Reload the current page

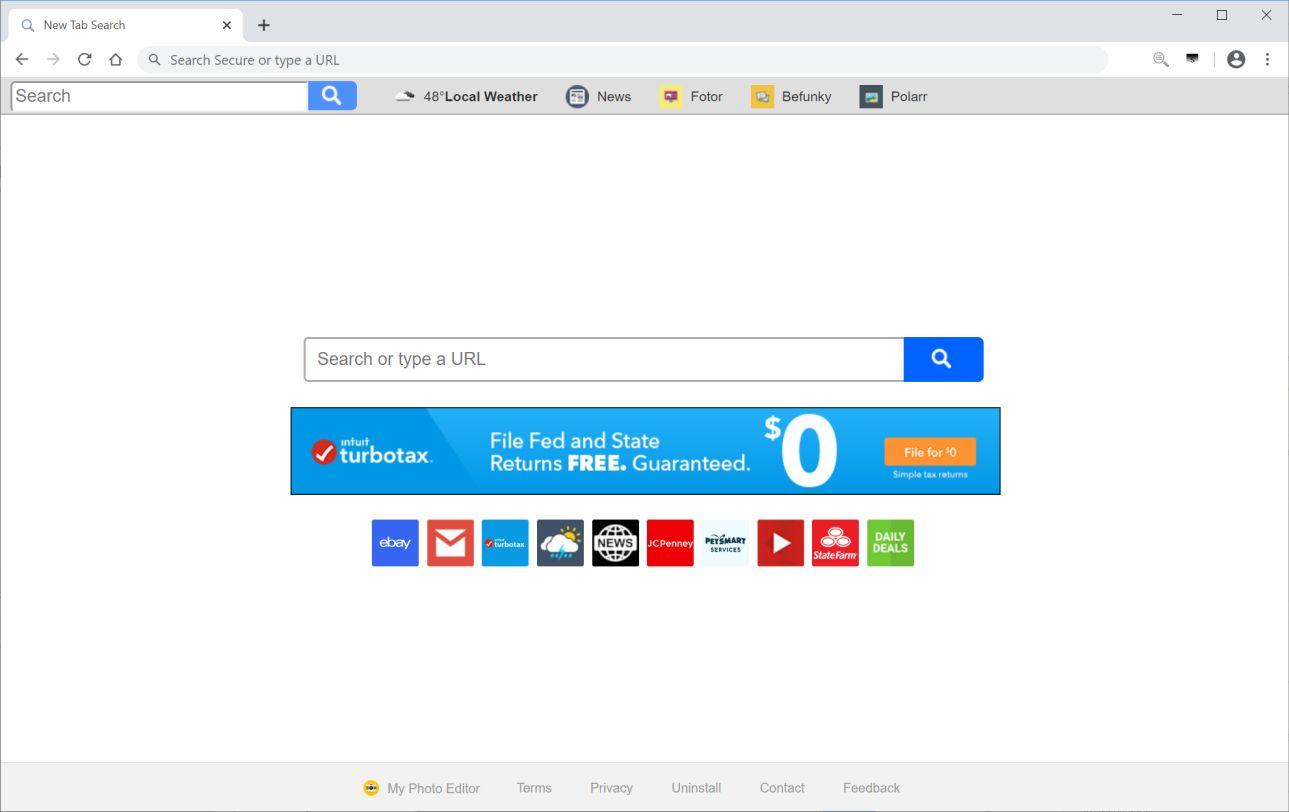point(85,60)
